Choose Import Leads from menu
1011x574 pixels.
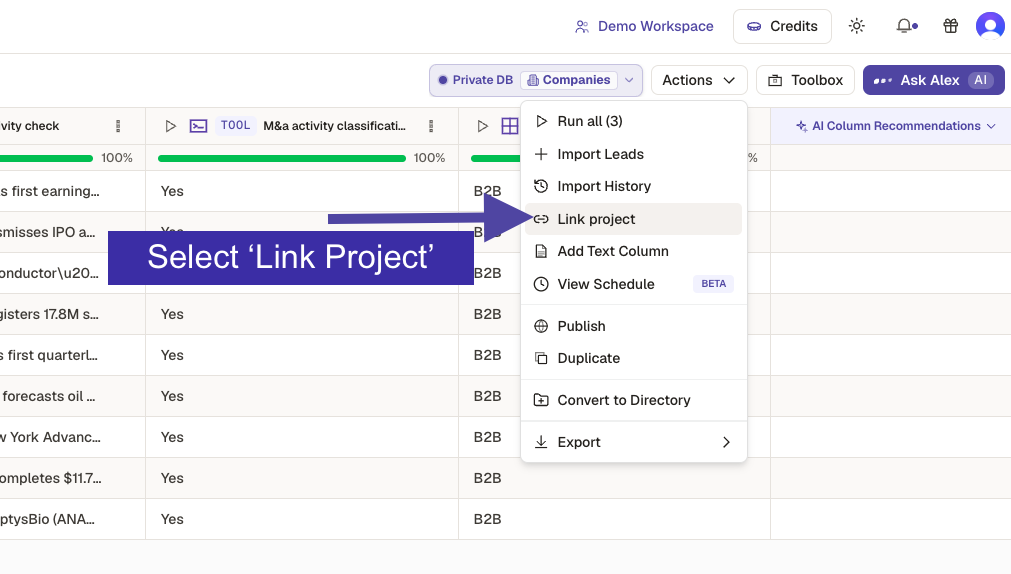click(x=633, y=154)
